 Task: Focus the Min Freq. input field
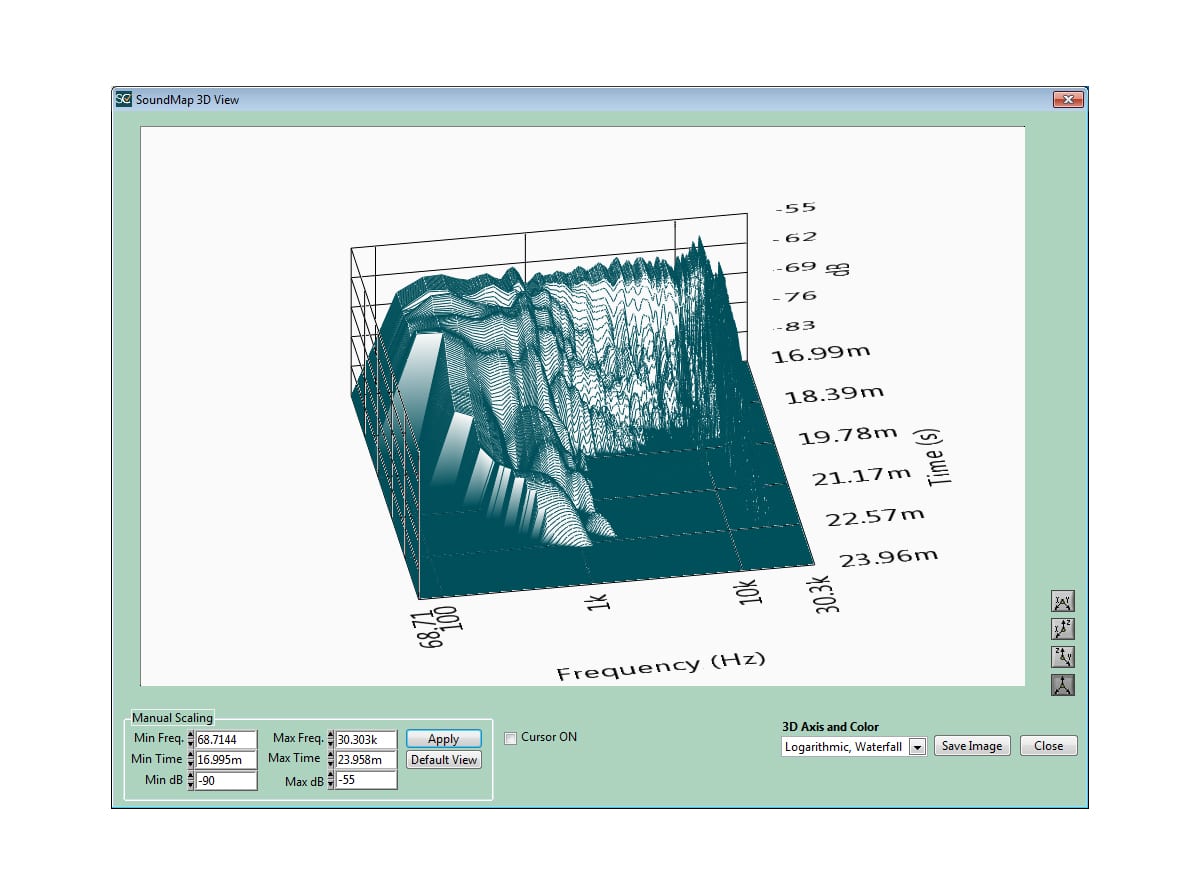point(226,740)
